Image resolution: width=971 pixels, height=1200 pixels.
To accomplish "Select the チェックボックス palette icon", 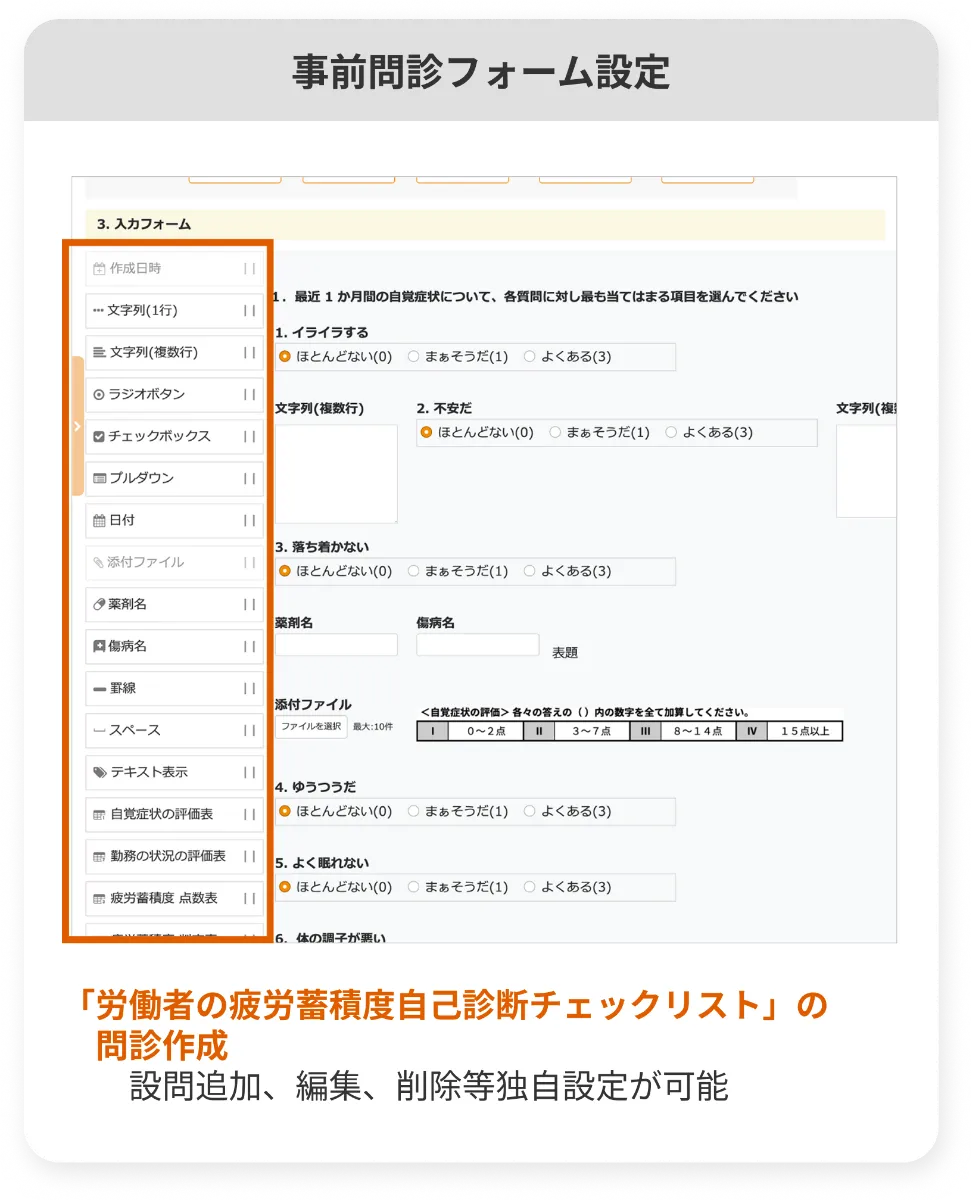I will click(99, 437).
